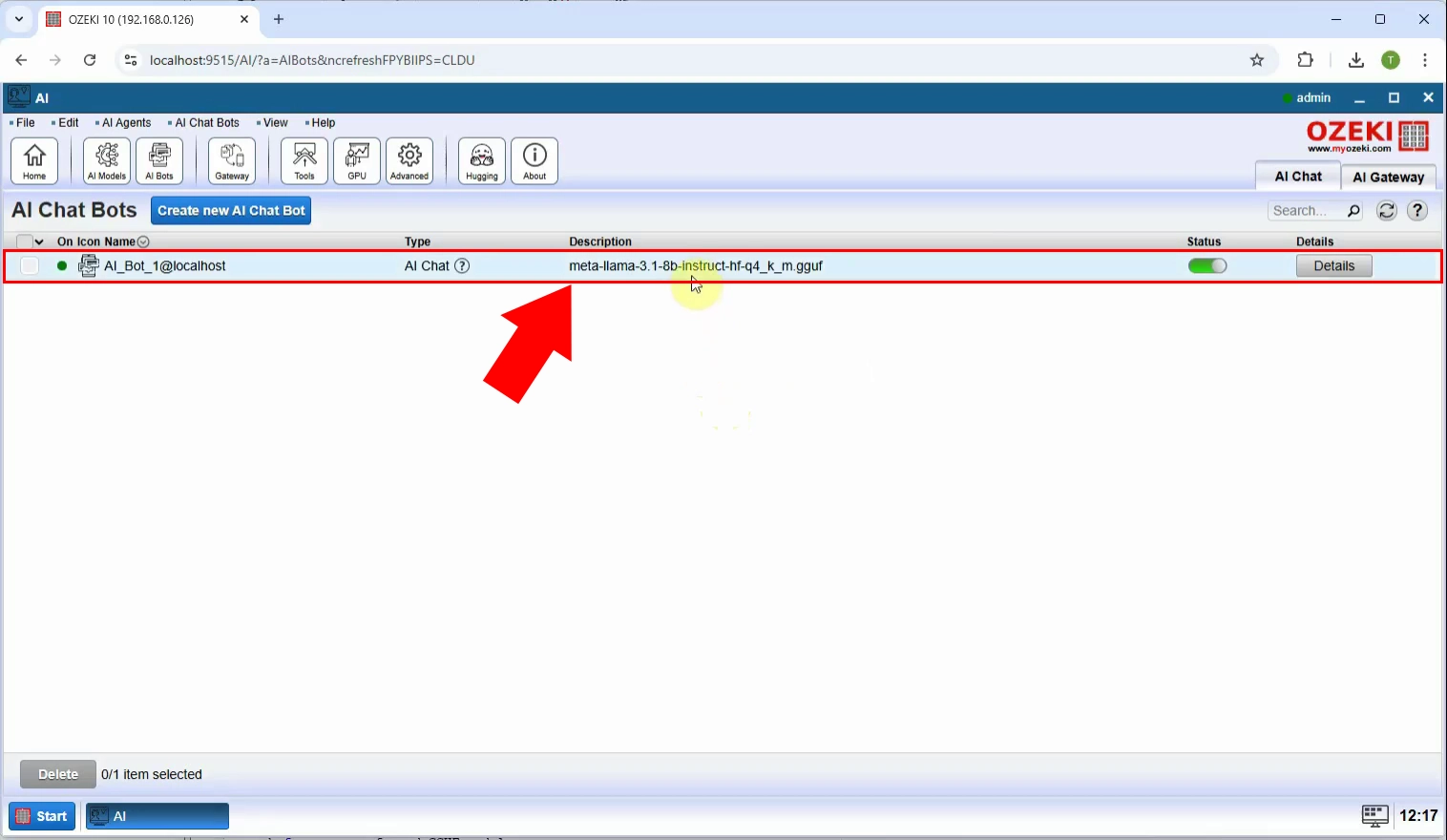Screen dimensions: 1447x840
Task: Switch to the AI Chat tab
Action: pos(1298,177)
